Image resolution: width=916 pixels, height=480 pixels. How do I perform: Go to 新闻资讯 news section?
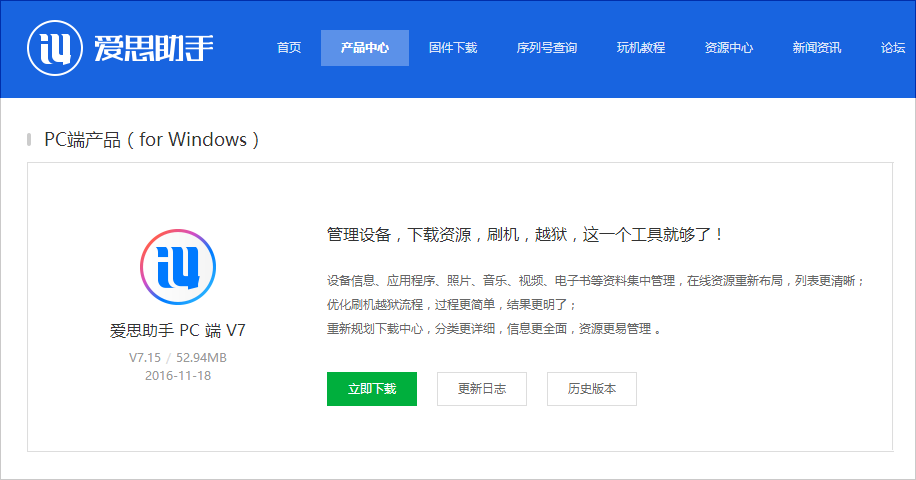pyautogui.click(x=817, y=48)
